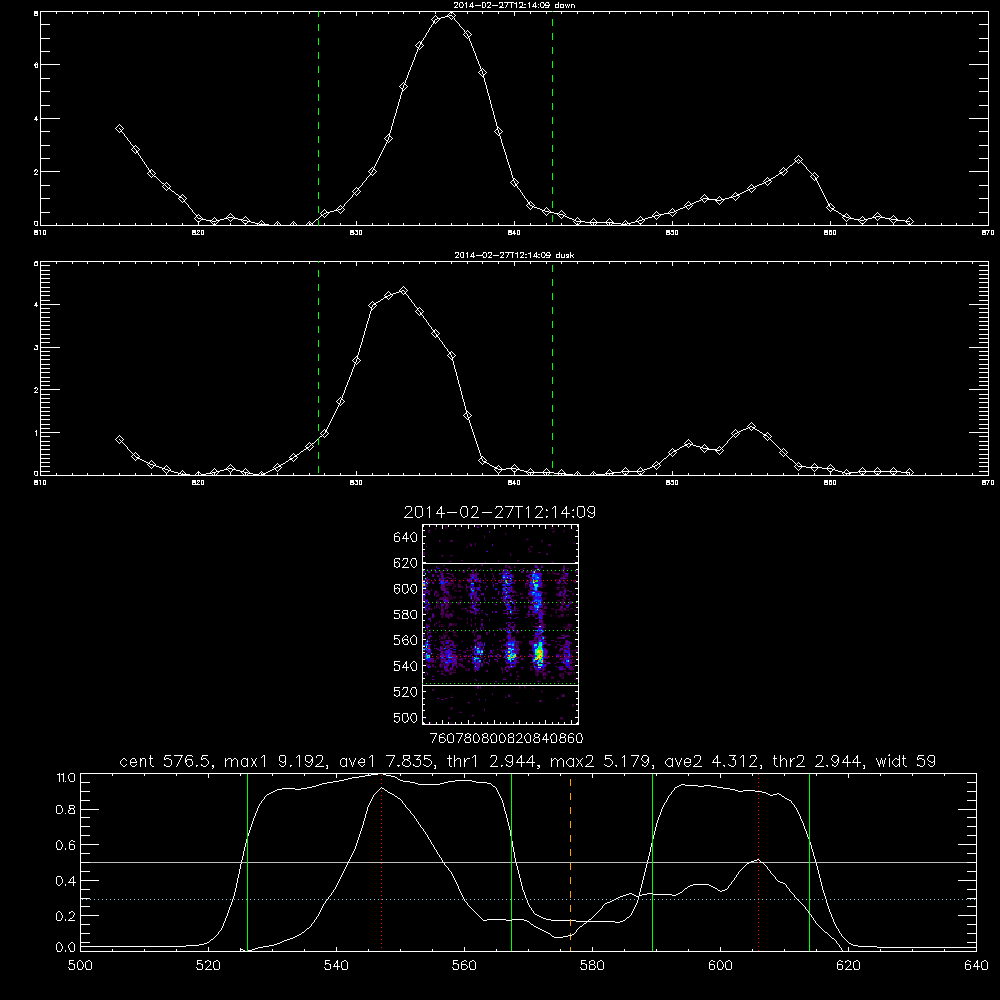Screen dimensions: 1000x1000
Task: Click the first diamond data point in dusk plot
Action: click(x=119, y=439)
